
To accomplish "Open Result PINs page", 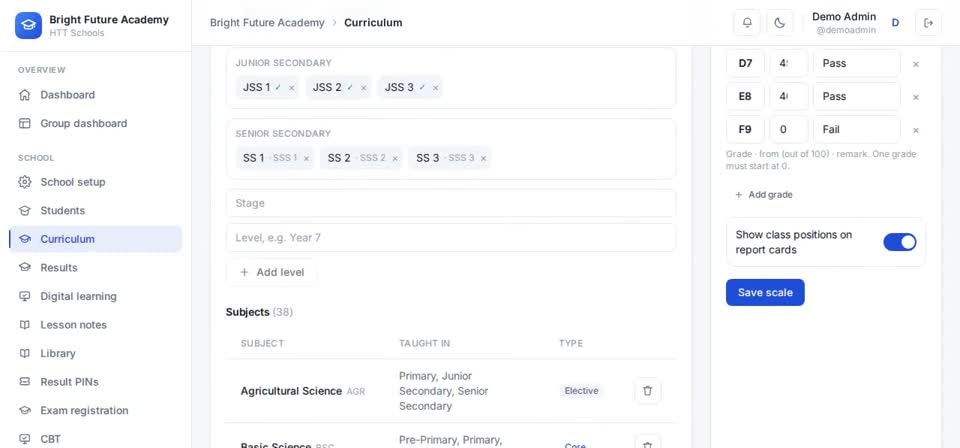I will pos(96,382).
